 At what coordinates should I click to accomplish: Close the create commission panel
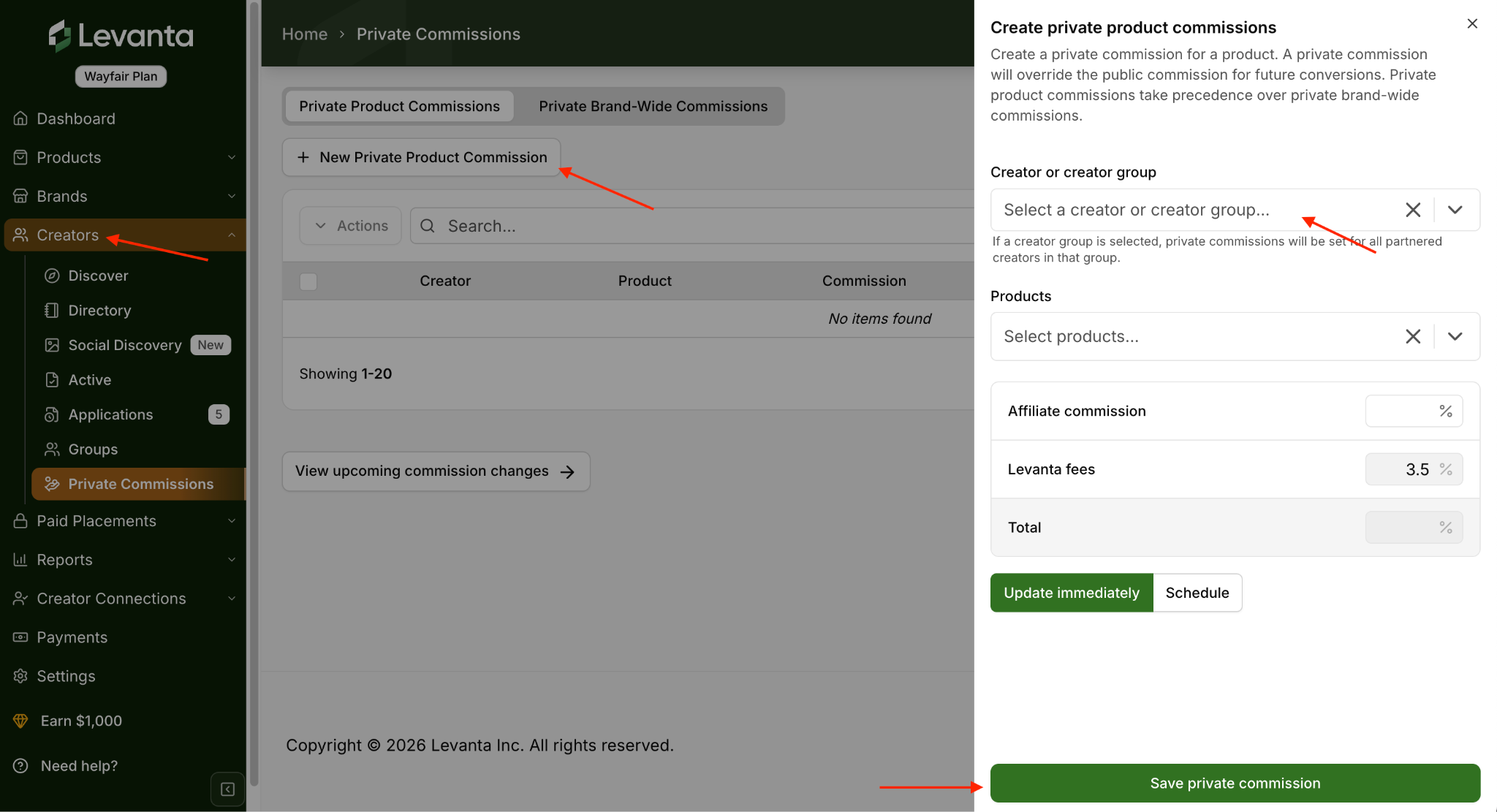pos(1472,24)
